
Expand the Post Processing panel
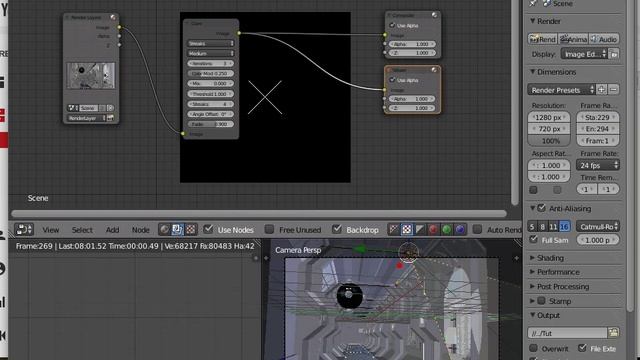tap(532, 287)
